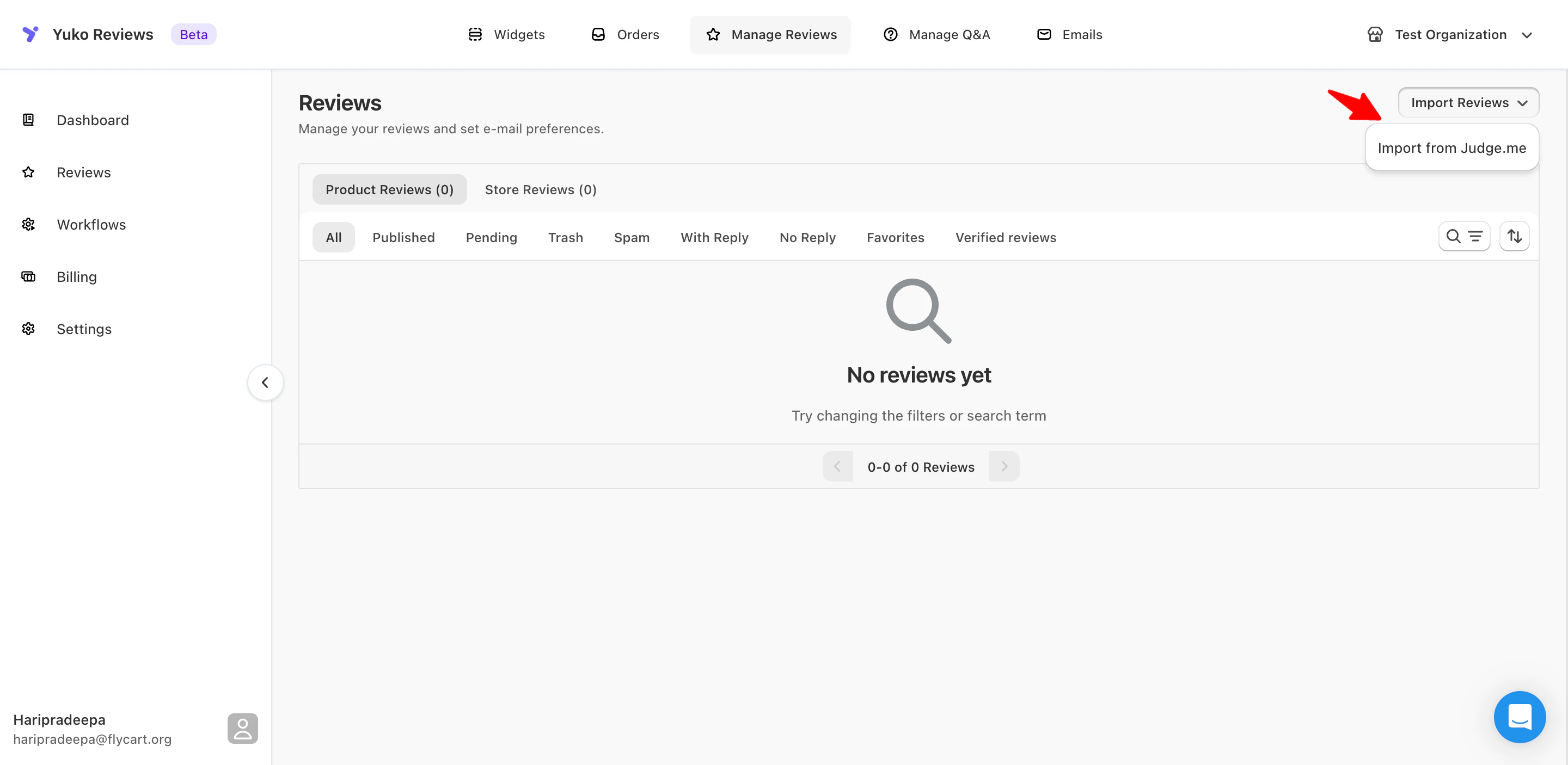Click the next page pagination arrow
Viewport: 1568px width, 765px height.
1004,466
